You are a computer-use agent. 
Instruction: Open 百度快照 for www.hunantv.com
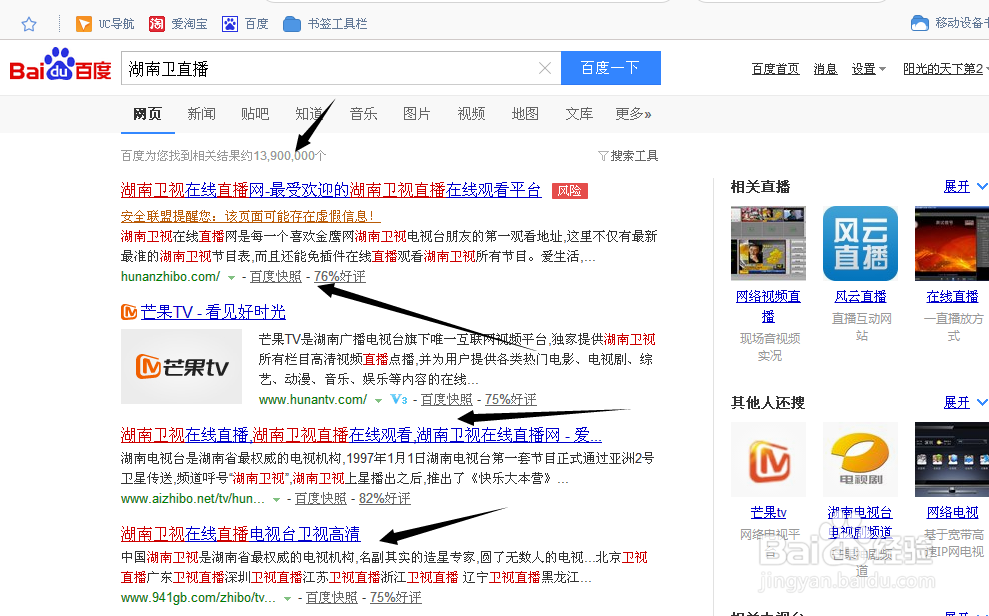coord(447,399)
